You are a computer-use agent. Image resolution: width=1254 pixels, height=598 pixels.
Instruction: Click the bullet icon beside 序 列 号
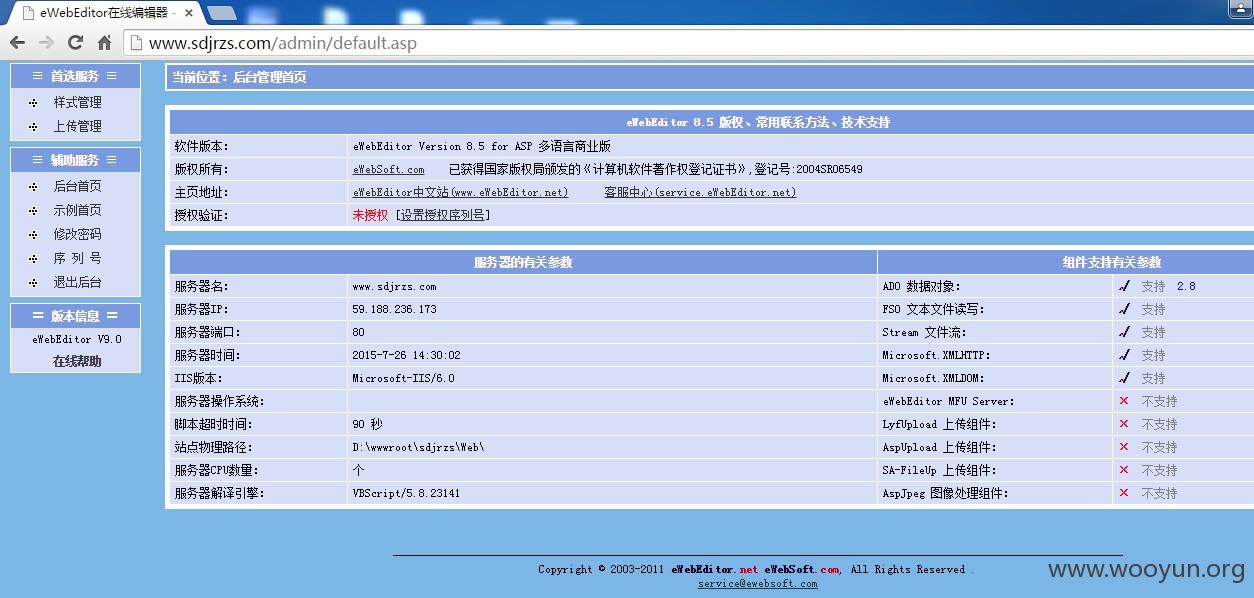(x=33, y=258)
